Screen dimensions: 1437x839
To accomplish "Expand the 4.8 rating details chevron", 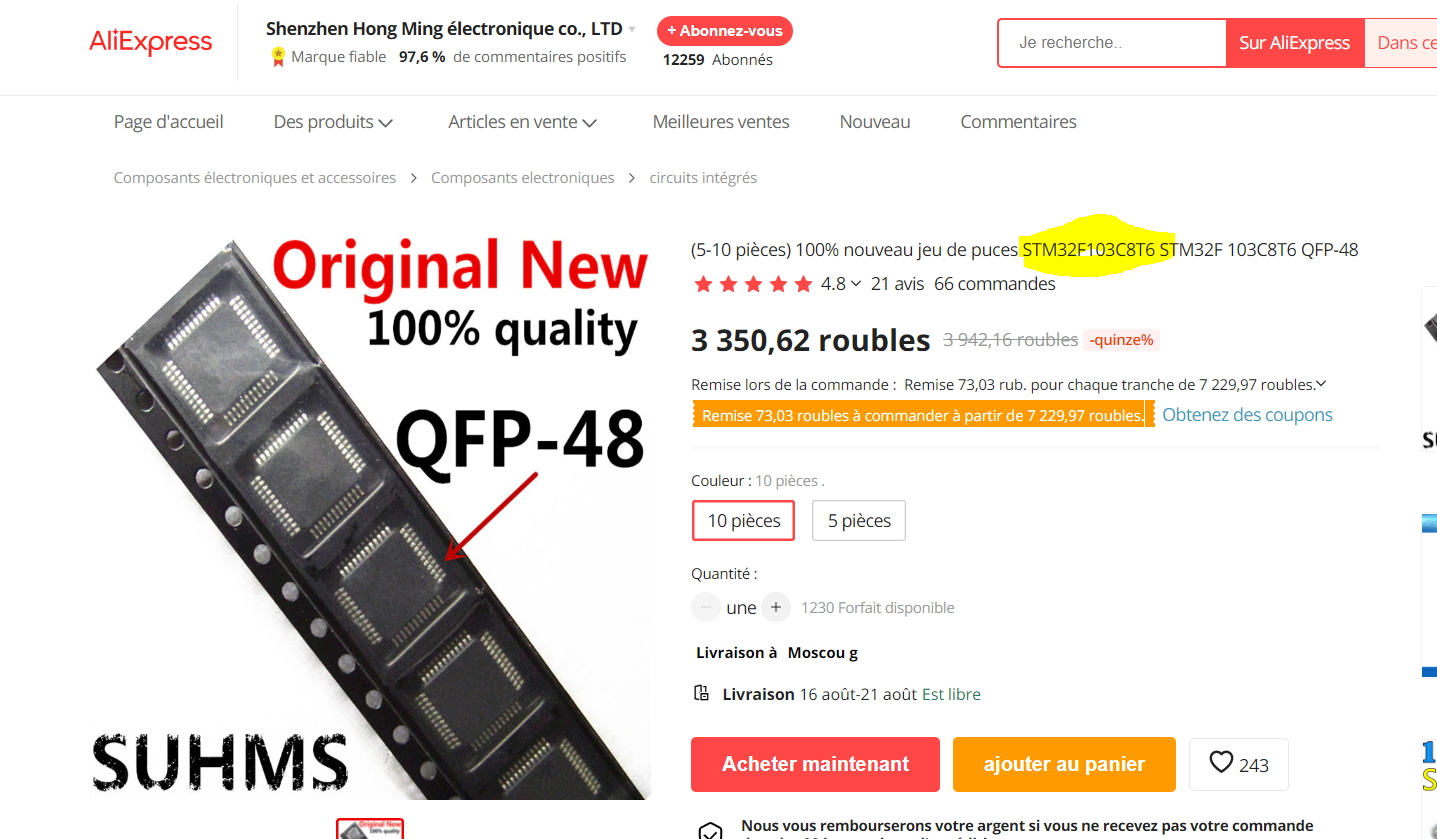I will pos(856,284).
